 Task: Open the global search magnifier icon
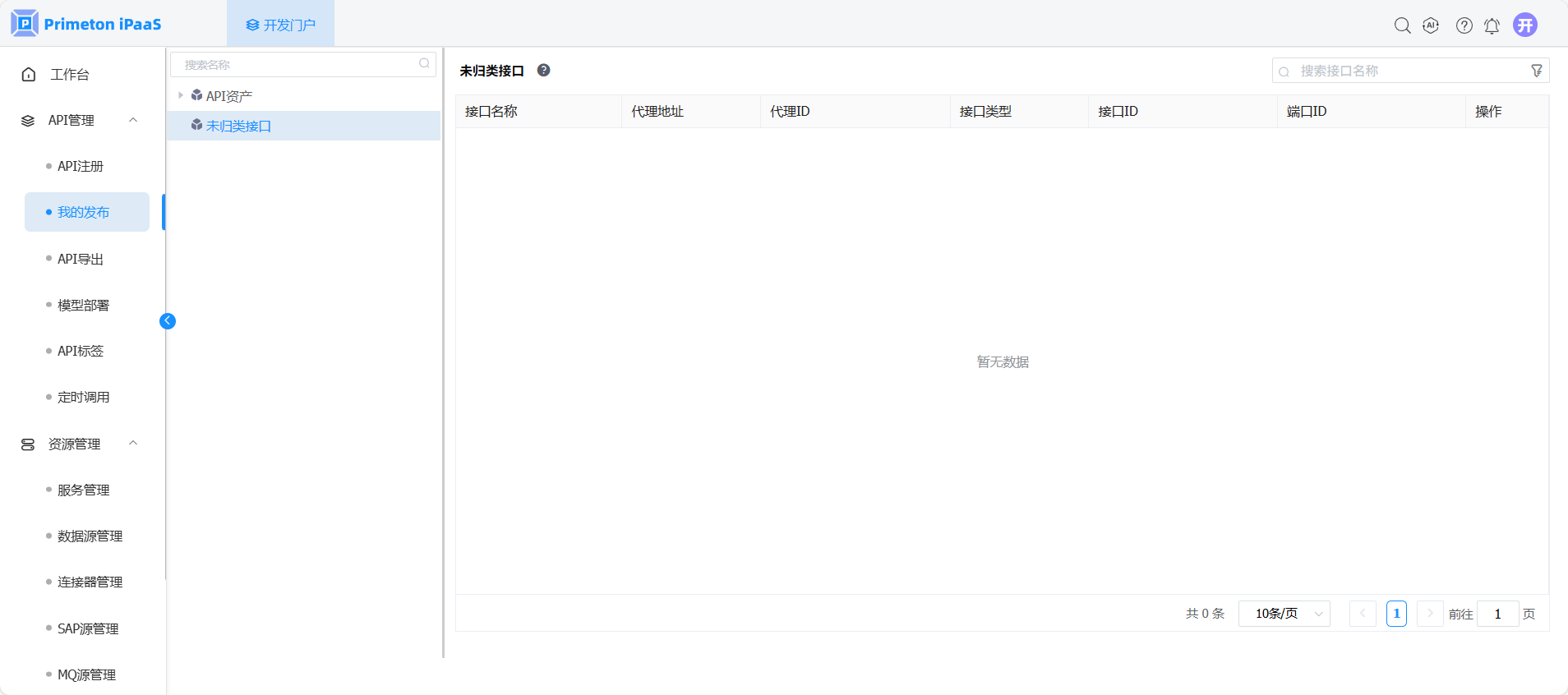click(1402, 25)
